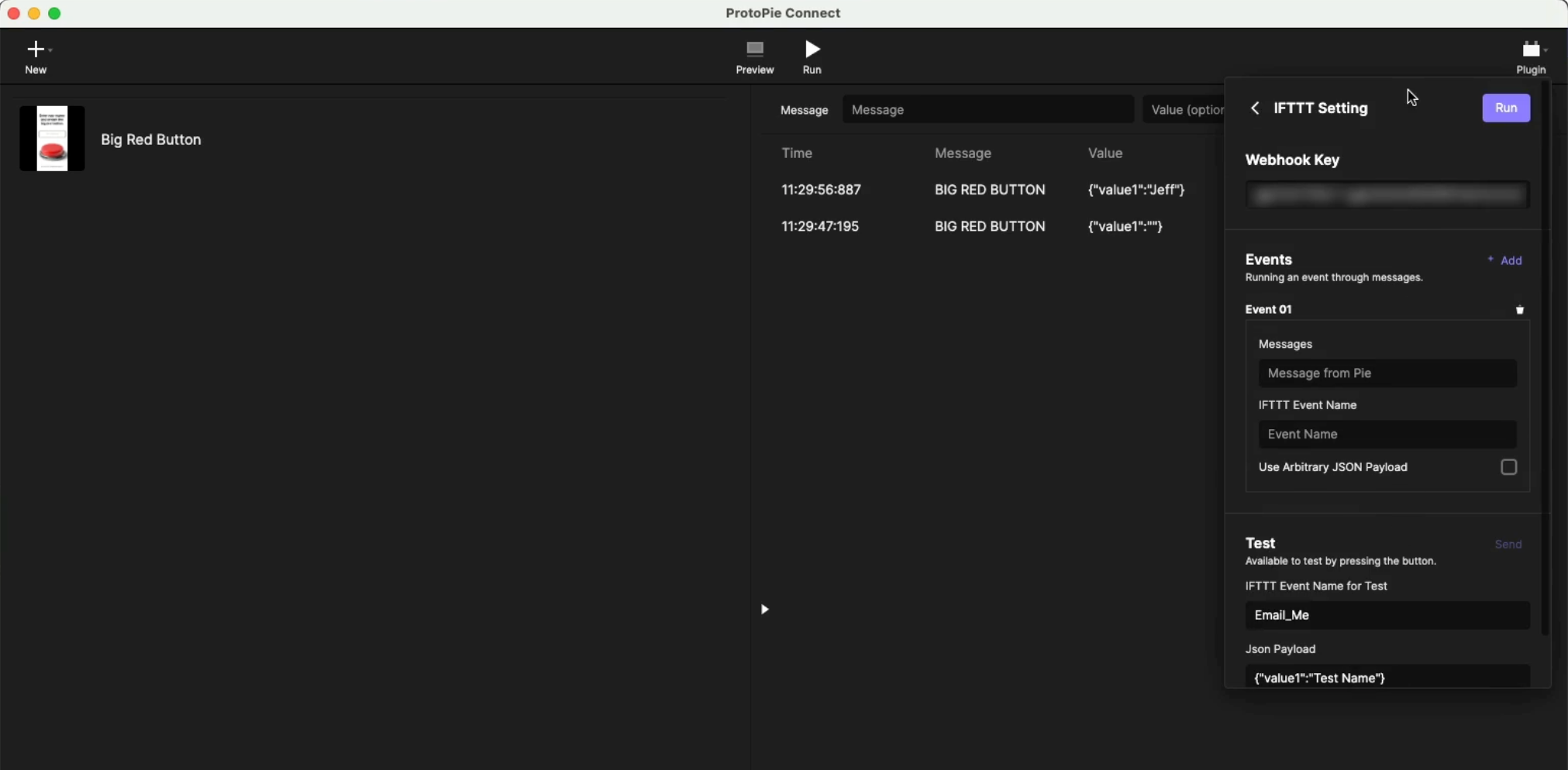Click the Message from Pie field
Viewport: 1568px width, 770px height.
[x=1387, y=373]
